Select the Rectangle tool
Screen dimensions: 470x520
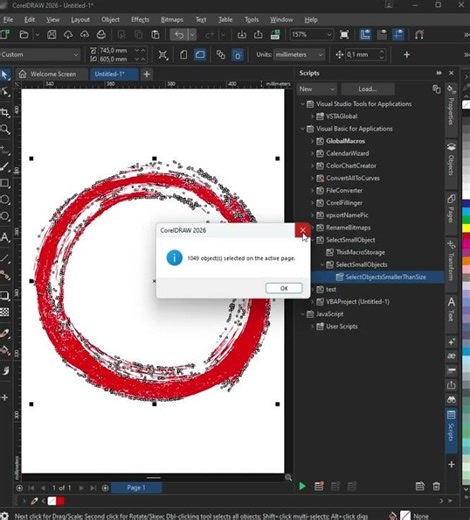pos(5,183)
